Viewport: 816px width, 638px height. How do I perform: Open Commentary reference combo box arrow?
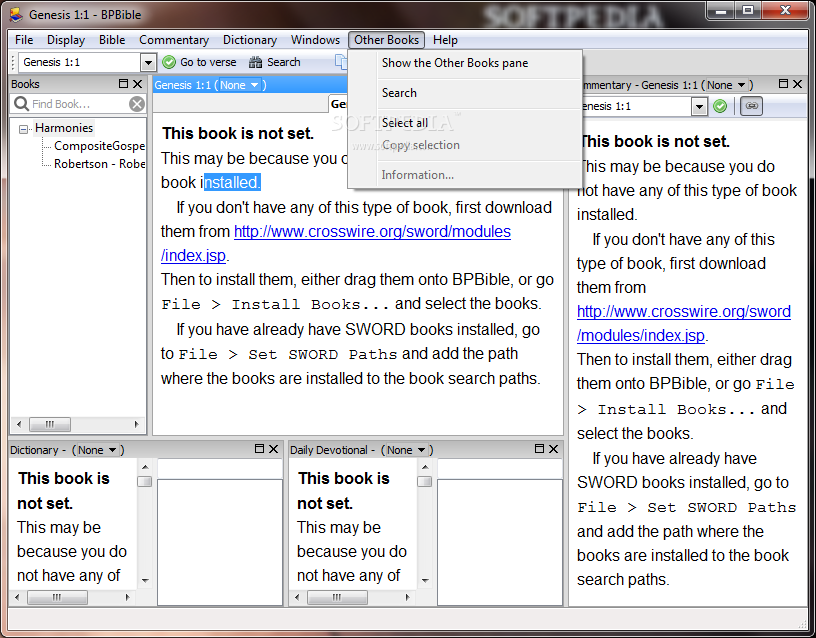699,107
